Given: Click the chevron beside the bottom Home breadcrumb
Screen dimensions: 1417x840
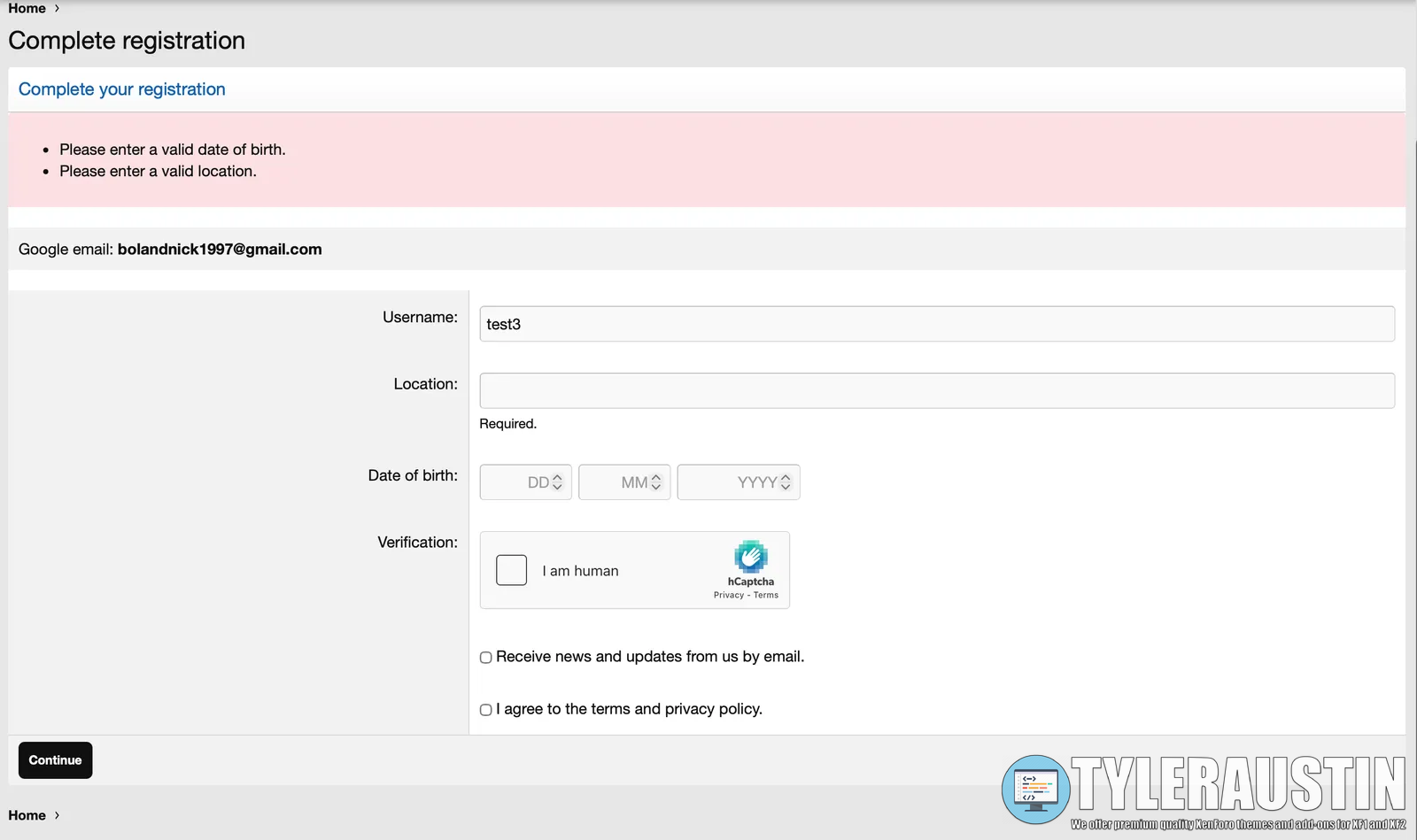Looking at the screenshot, I should click(x=57, y=815).
